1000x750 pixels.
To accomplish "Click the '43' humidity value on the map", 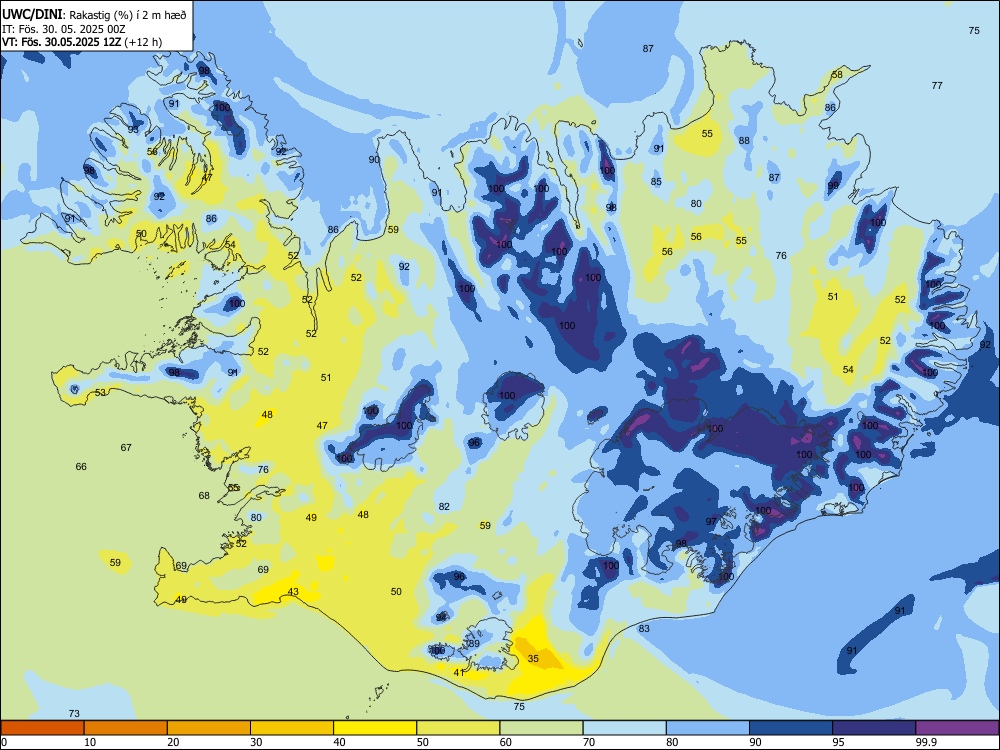I will [293, 591].
